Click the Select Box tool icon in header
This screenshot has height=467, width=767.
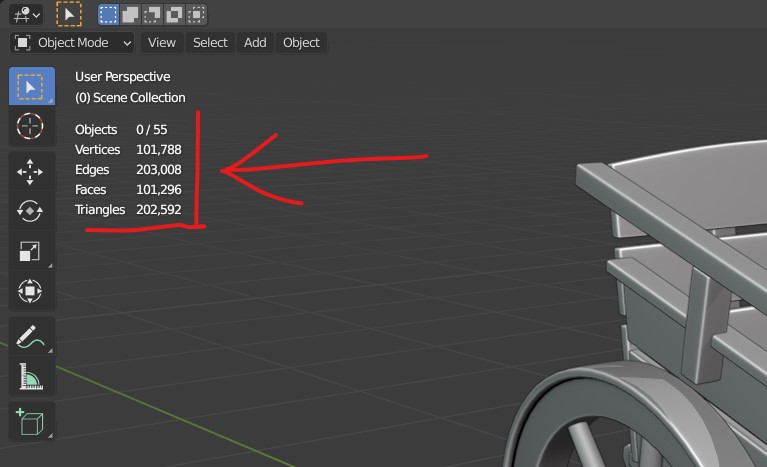(x=69, y=15)
